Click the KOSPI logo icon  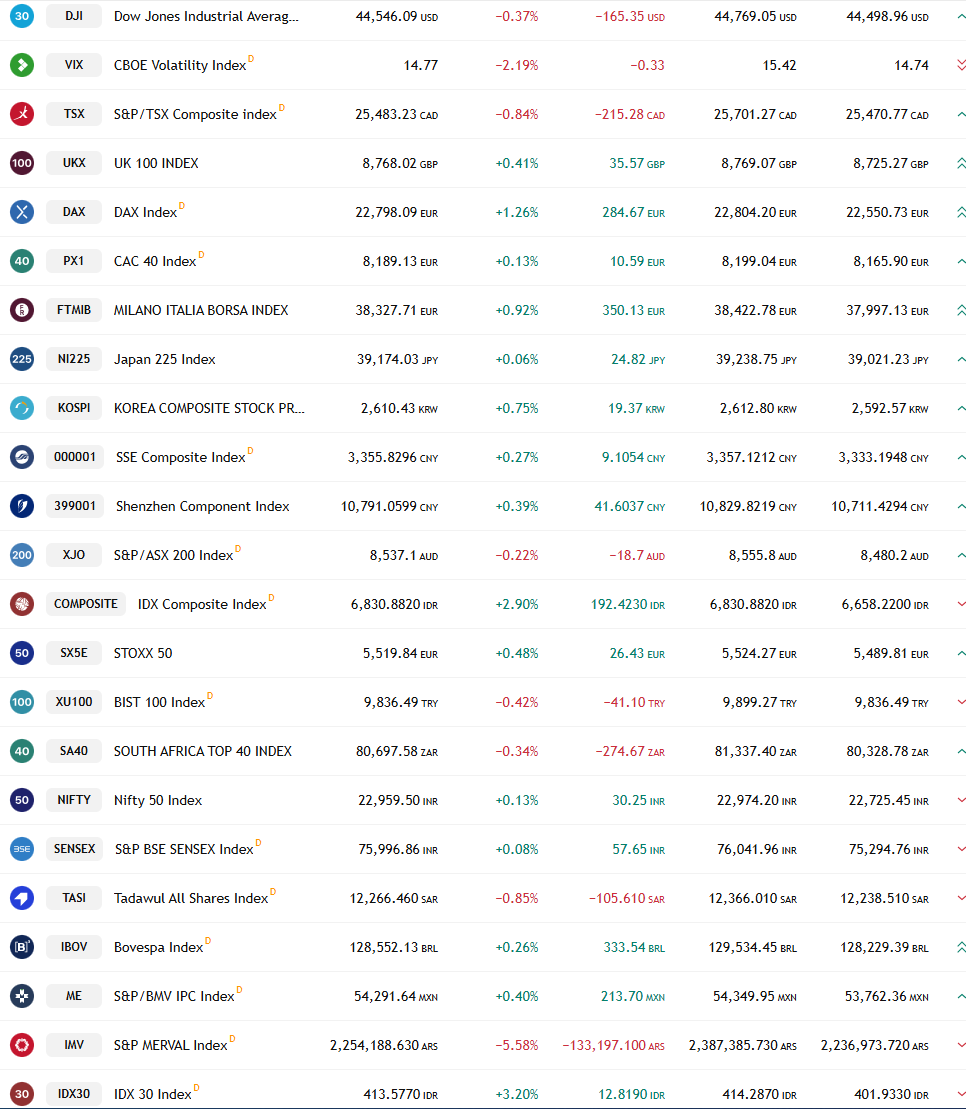[22, 407]
